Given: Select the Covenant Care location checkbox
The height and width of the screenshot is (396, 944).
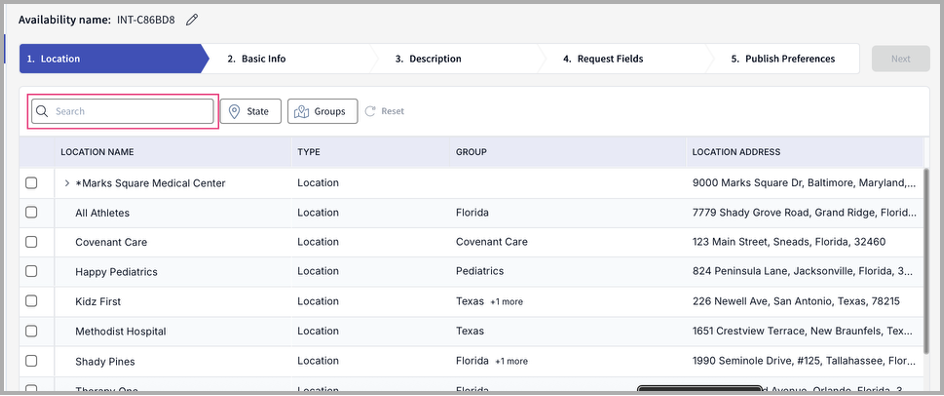Looking at the screenshot, I should pos(31,242).
